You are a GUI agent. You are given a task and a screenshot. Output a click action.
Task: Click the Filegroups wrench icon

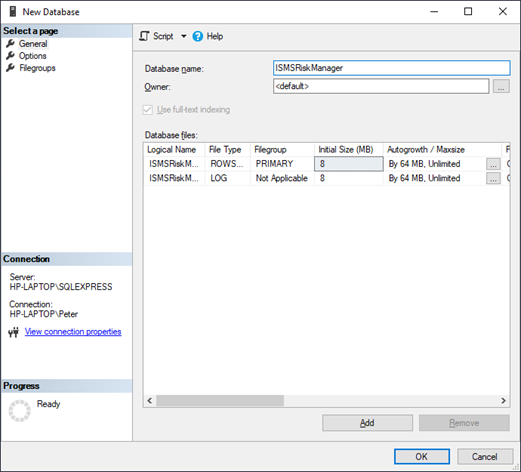pyautogui.click(x=11, y=68)
